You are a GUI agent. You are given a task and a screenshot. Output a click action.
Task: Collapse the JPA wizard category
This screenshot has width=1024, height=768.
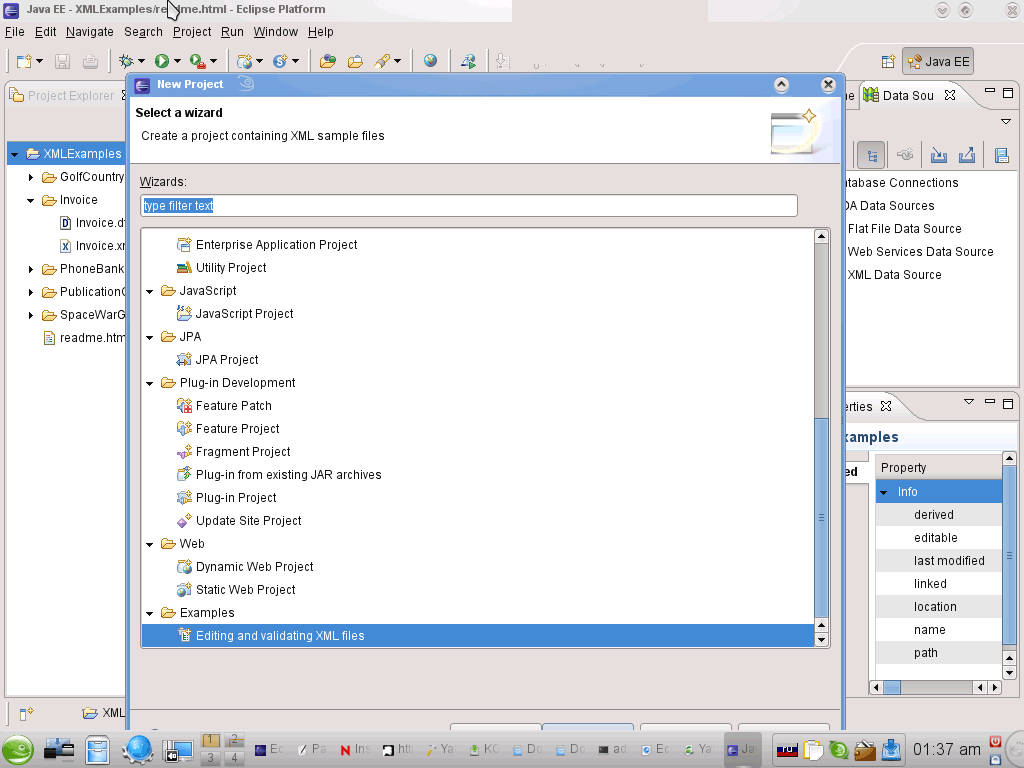click(x=150, y=338)
